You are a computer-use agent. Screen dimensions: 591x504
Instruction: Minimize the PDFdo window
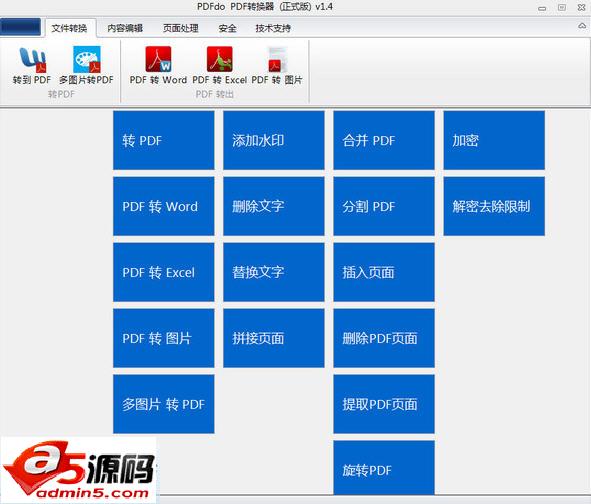(542, 8)
